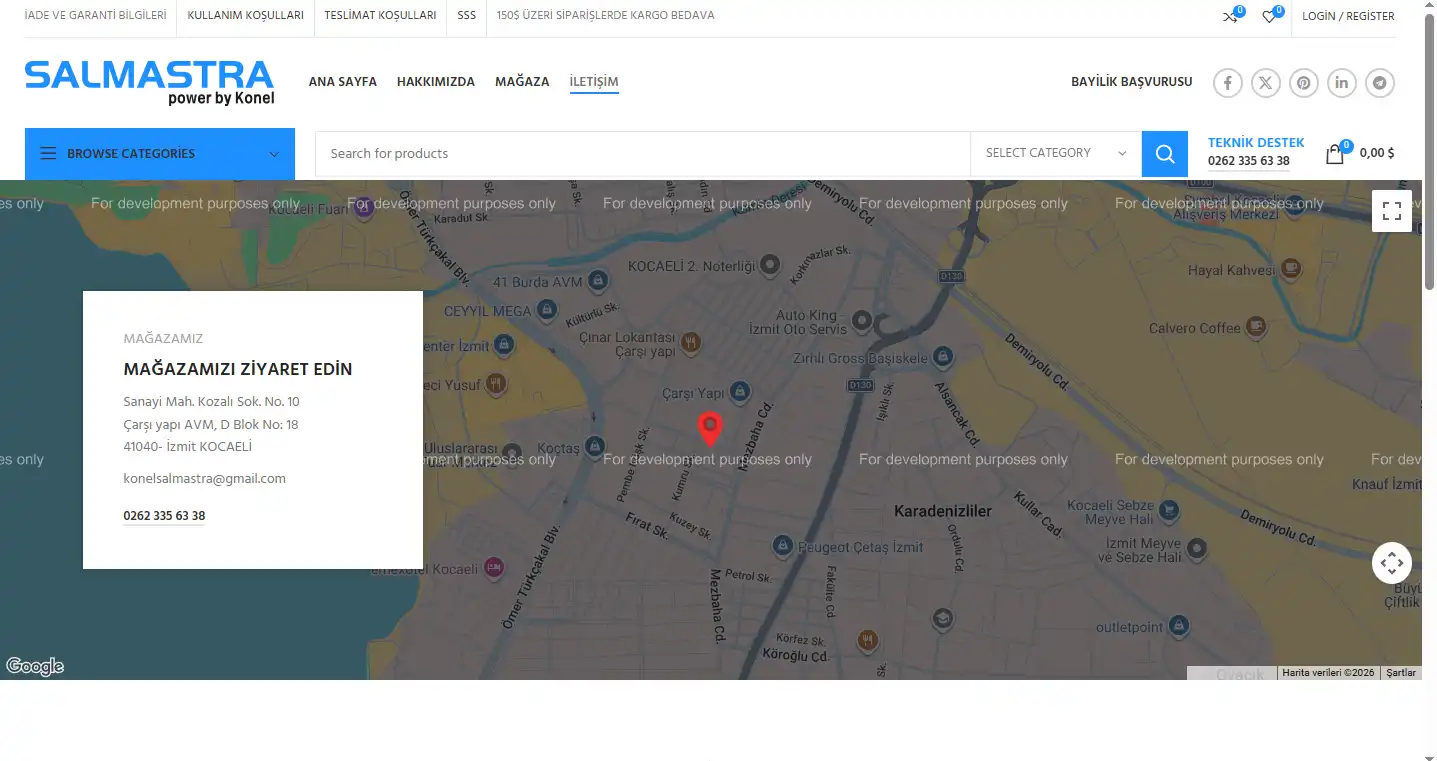Click the CEYYİL MEGA map marker
This screenshot has width=1437, height=761.
pos(546,312)
